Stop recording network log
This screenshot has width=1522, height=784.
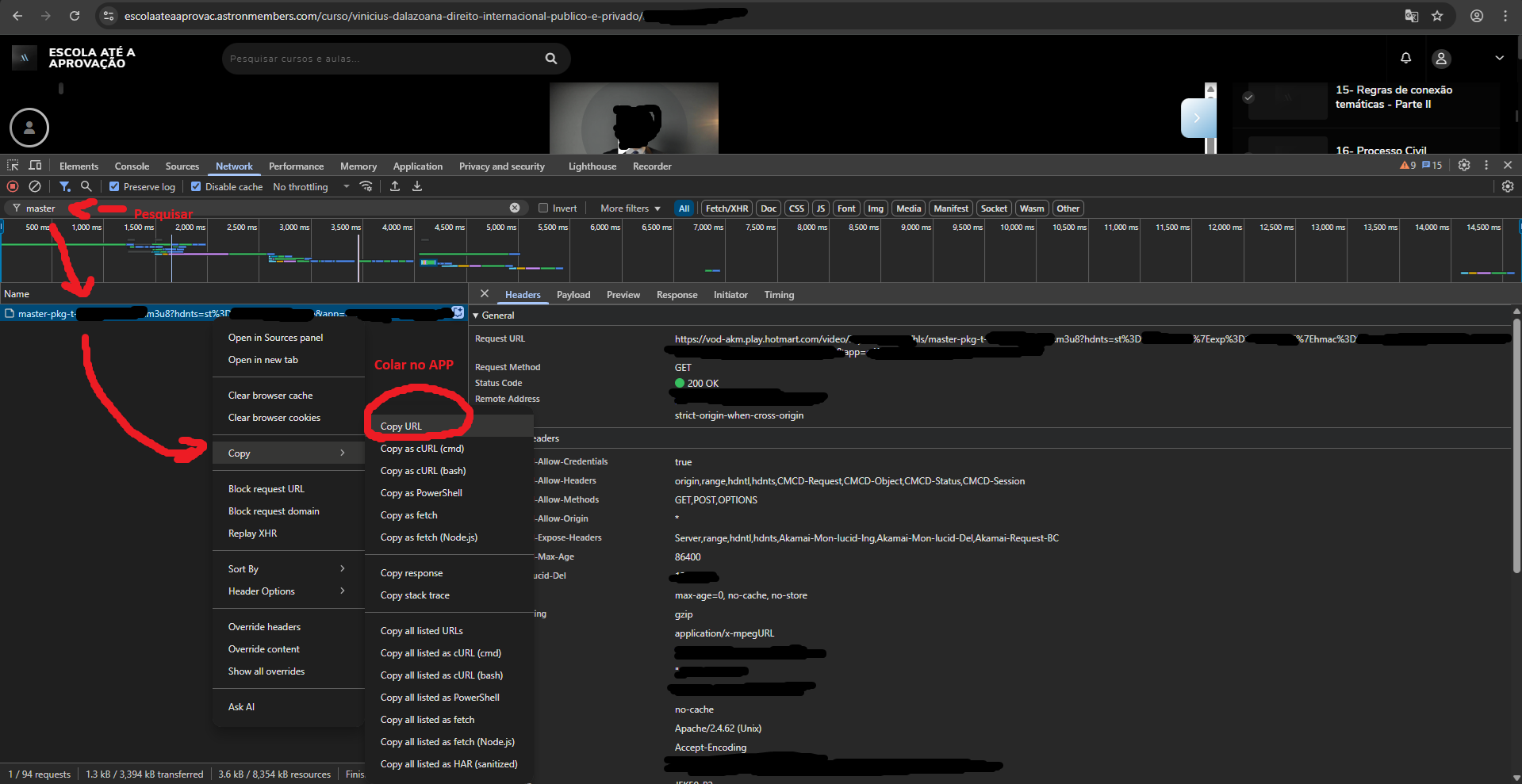click(13, 186)
